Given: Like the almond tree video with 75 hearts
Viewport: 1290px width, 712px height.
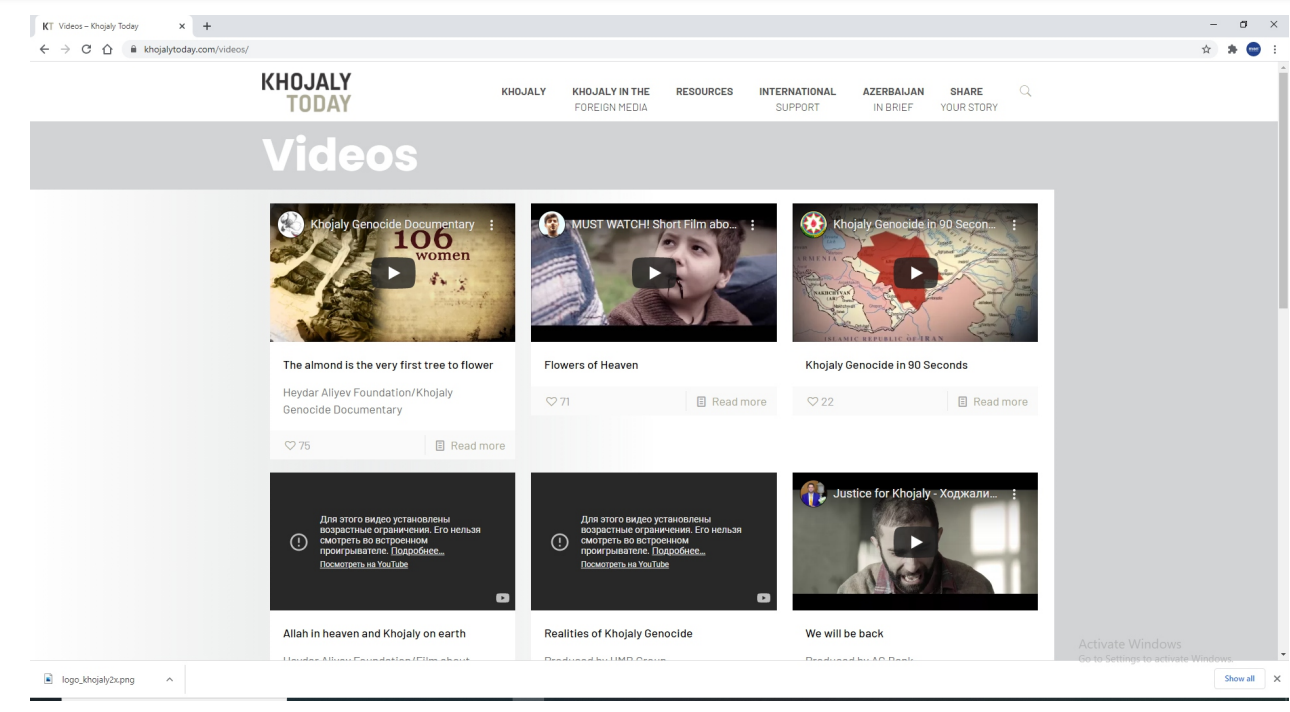Looking at the screenshot, I should click(298, 446).
